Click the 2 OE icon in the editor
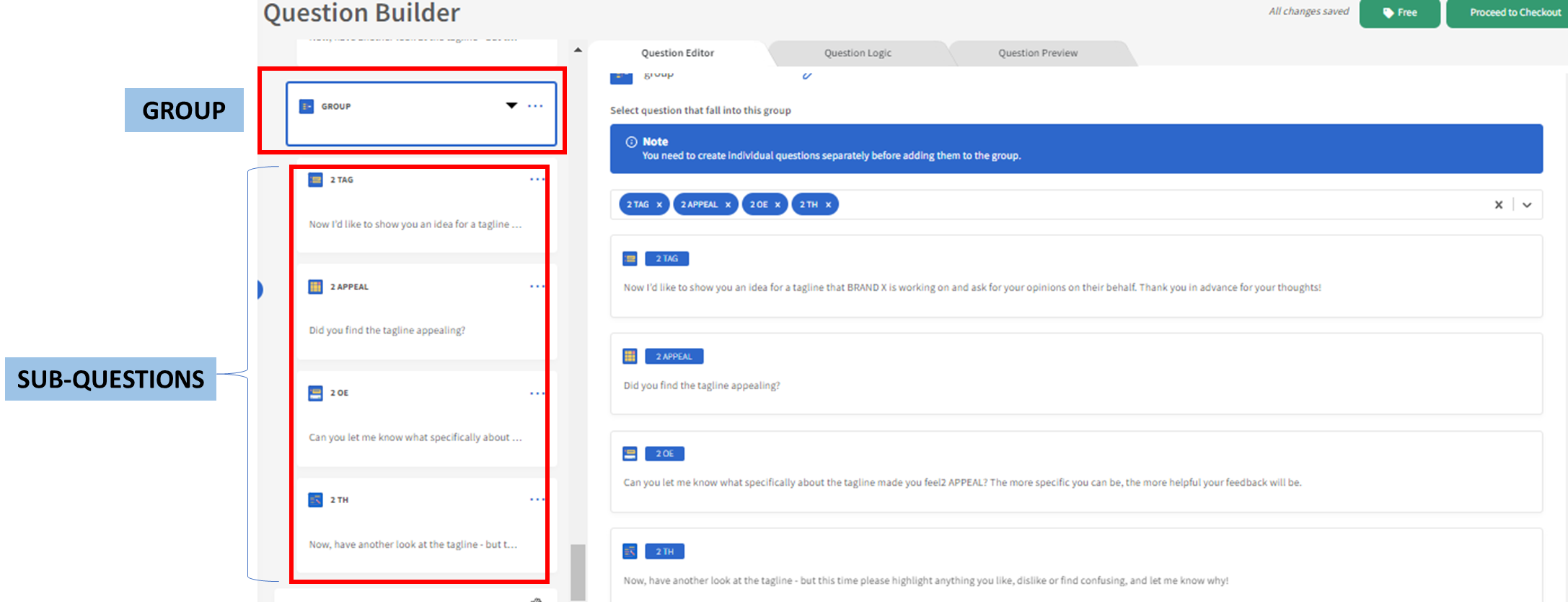1568x602 pixels. 630,453
